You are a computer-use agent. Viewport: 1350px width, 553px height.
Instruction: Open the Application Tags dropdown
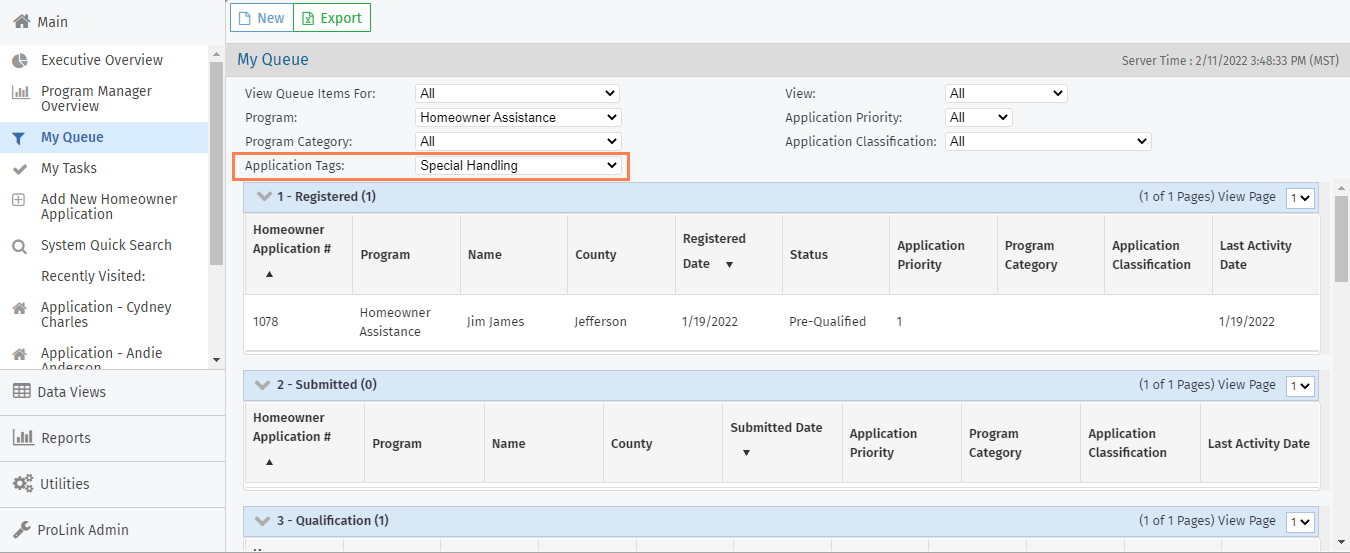click(x=518, y=166)
